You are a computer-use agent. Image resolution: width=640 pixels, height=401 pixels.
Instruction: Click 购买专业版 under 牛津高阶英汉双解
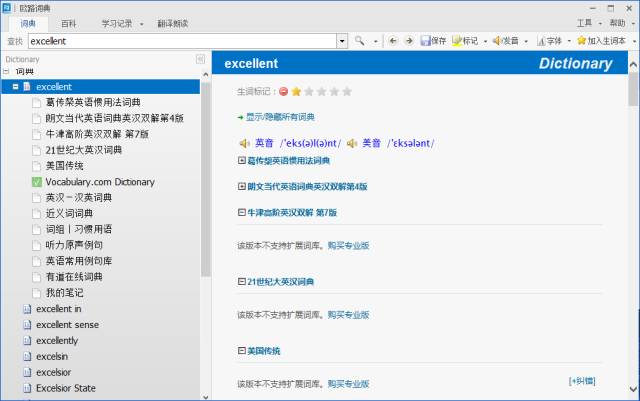coord(349,245)
